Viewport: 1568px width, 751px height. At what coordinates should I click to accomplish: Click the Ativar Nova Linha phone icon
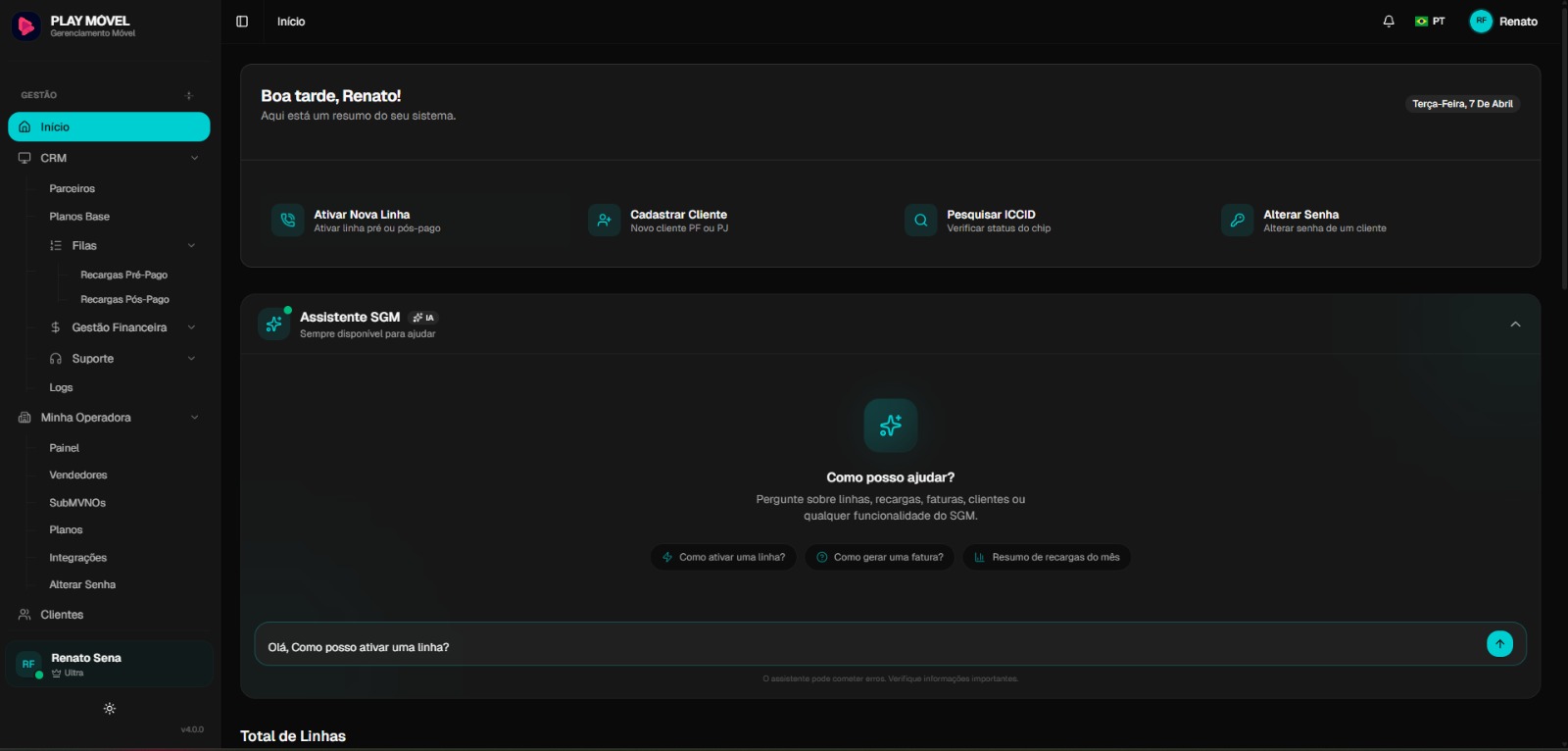click(x=287, y=221)
